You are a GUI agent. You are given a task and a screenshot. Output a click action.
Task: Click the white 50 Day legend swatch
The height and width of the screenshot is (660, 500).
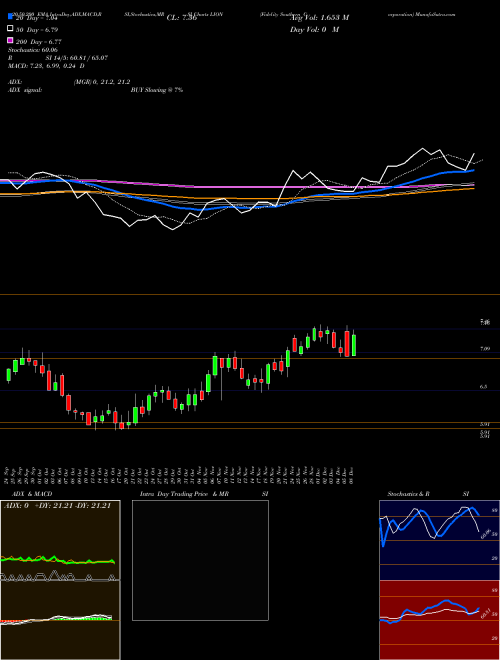[x=10, y=29]
